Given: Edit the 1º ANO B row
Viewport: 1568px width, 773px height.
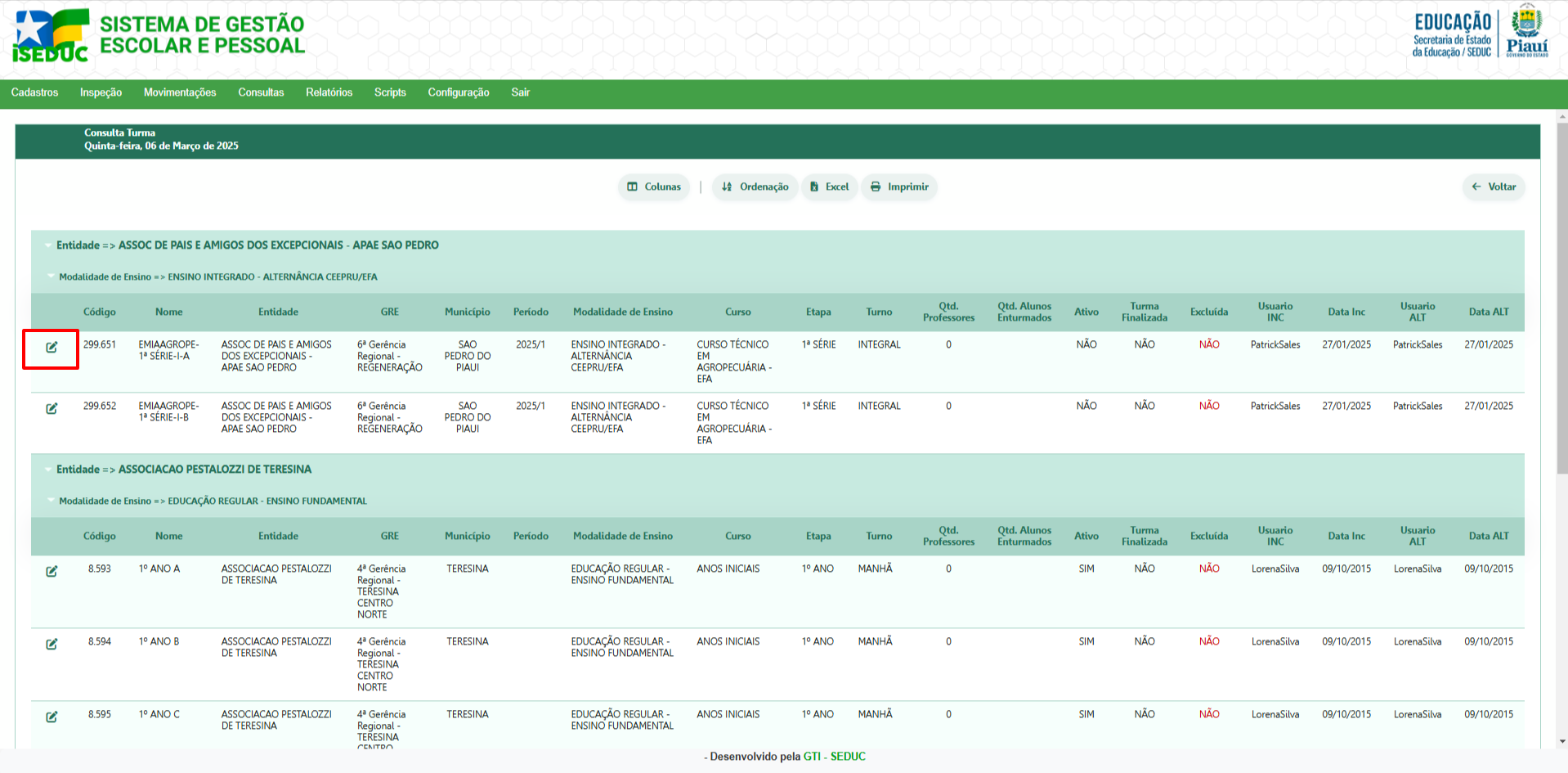Looking at the screenshot, I should coord(52,644).
